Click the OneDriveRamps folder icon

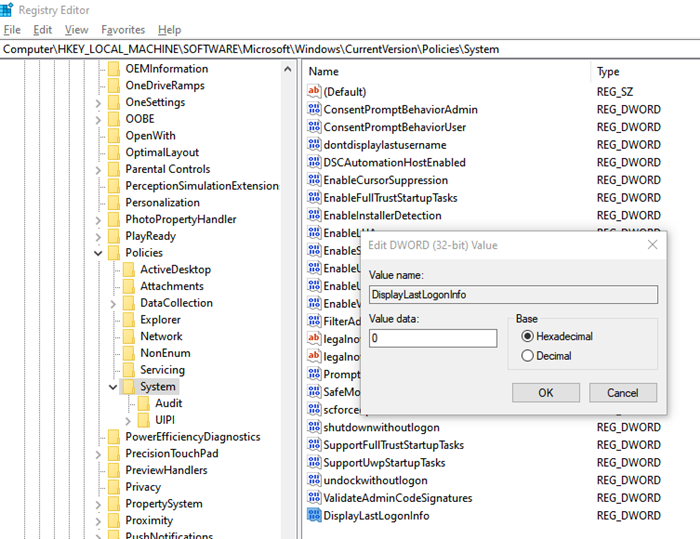pos(114,85)
